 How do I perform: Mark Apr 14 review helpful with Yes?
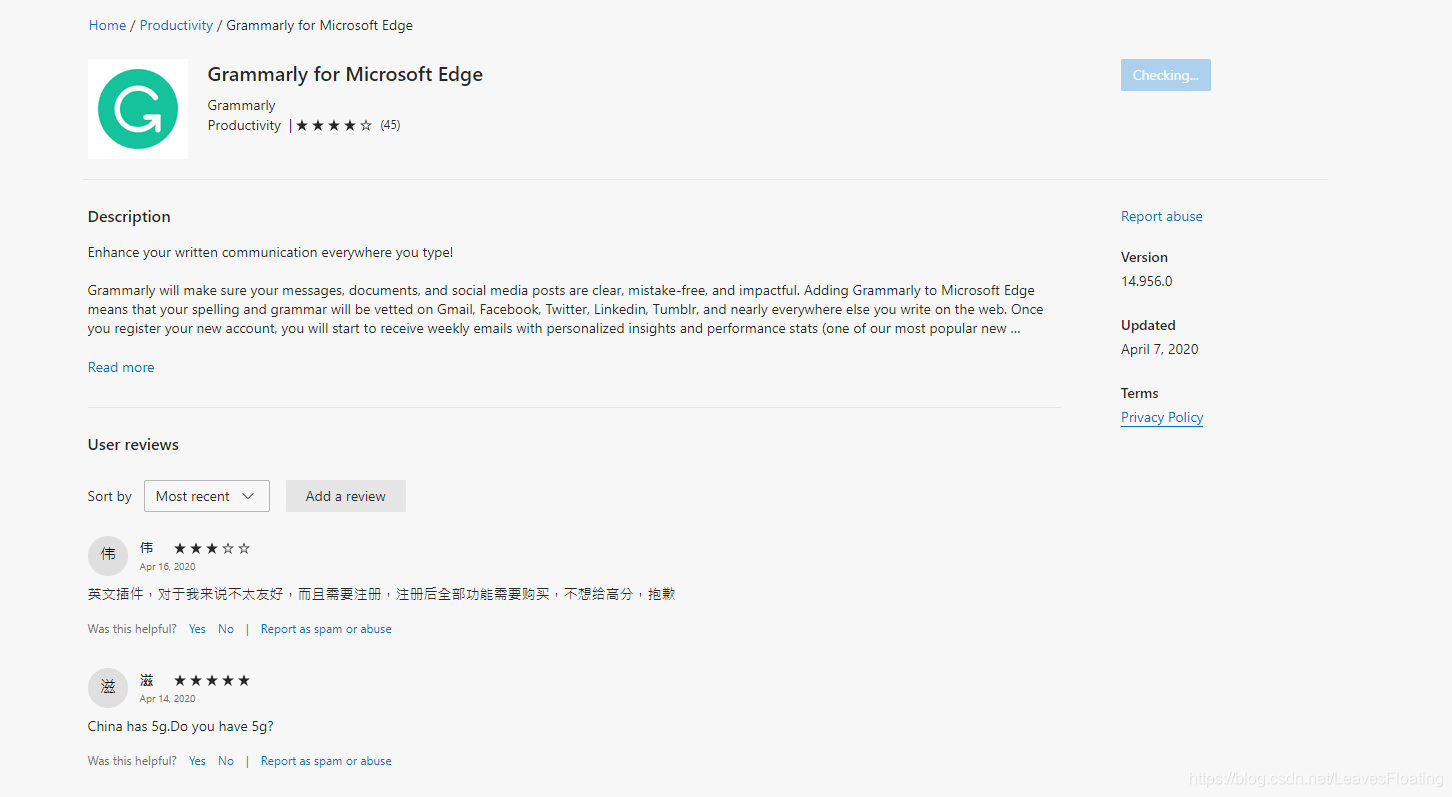pyautogui.click(x=197, y=761)
